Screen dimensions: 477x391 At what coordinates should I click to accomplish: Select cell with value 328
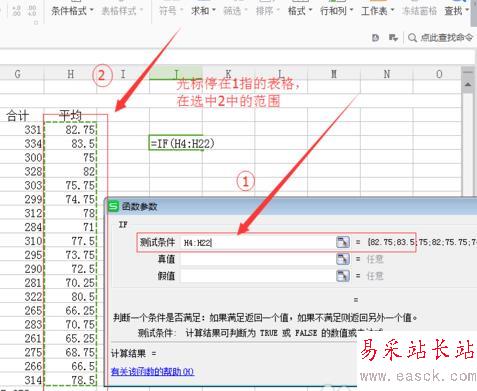click(22, 171)
